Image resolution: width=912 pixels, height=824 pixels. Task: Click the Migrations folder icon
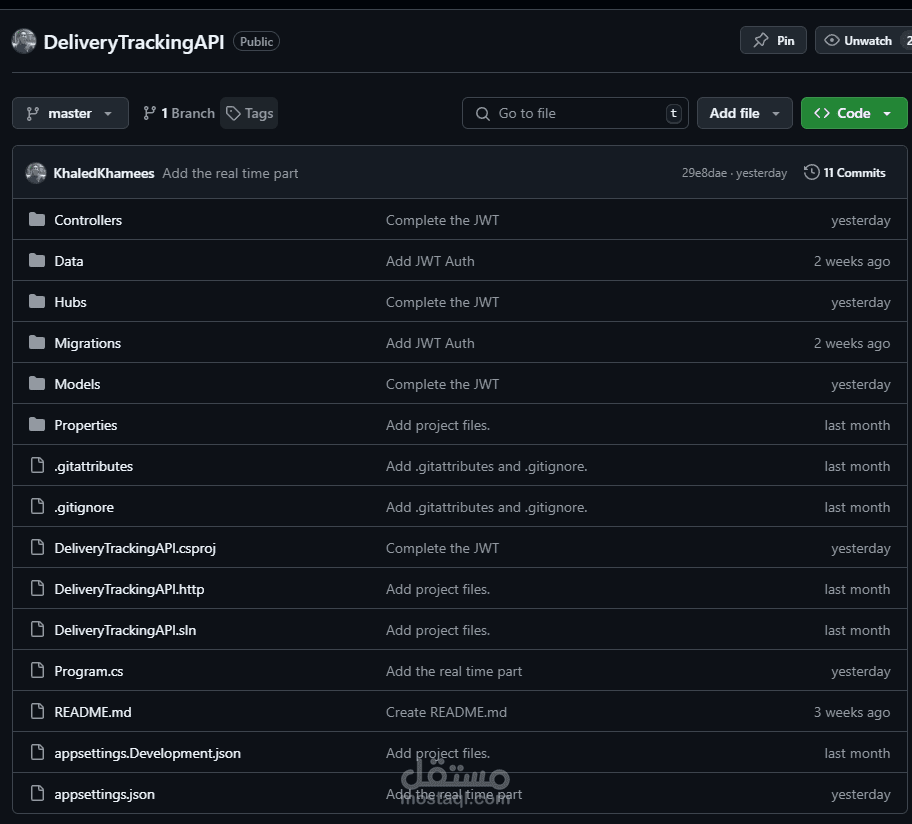tap(37, 343)
